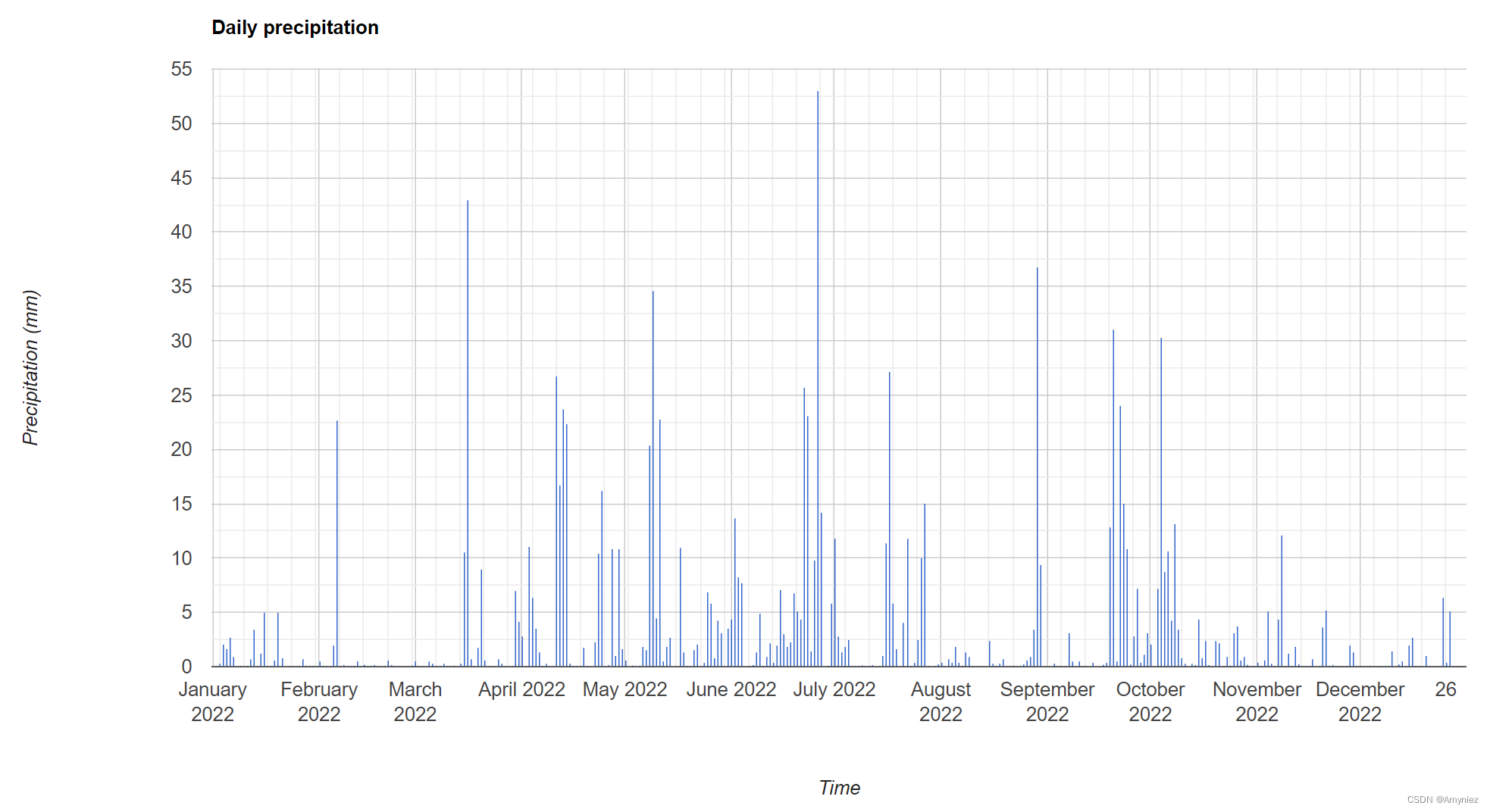Click the early February bar near 22.5 mm
The image size is (1490, 812).
337,544
